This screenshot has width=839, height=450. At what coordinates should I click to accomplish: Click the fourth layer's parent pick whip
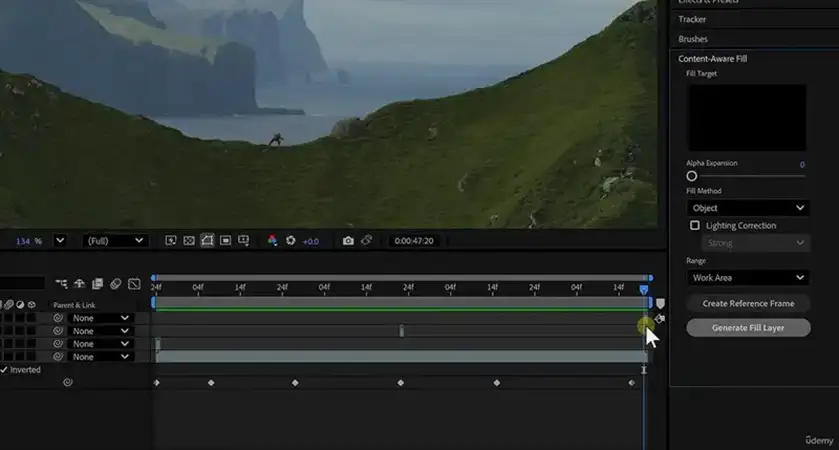click(x=58, y=356)
